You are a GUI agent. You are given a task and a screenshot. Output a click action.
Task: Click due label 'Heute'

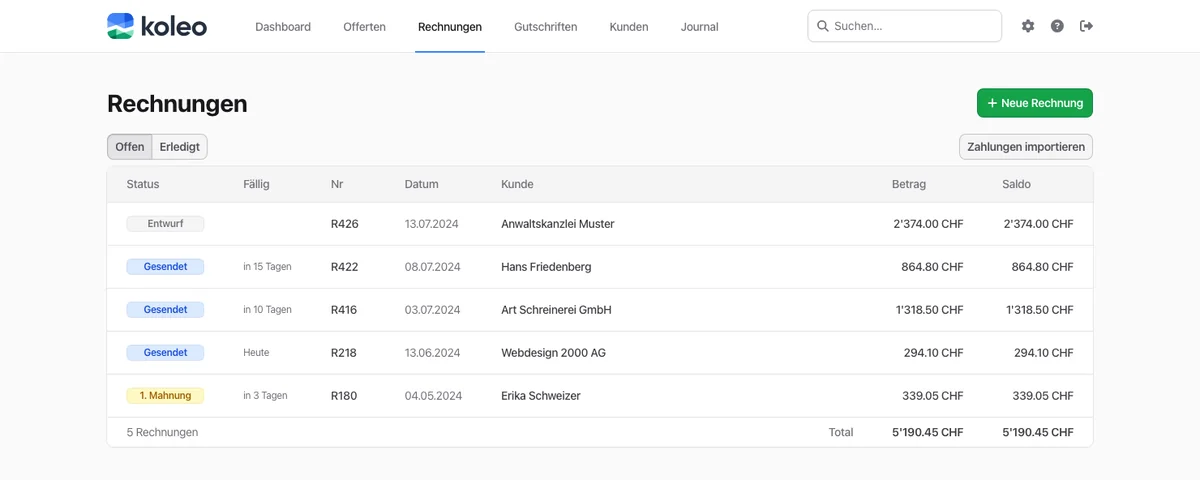(x=256, y=353)
